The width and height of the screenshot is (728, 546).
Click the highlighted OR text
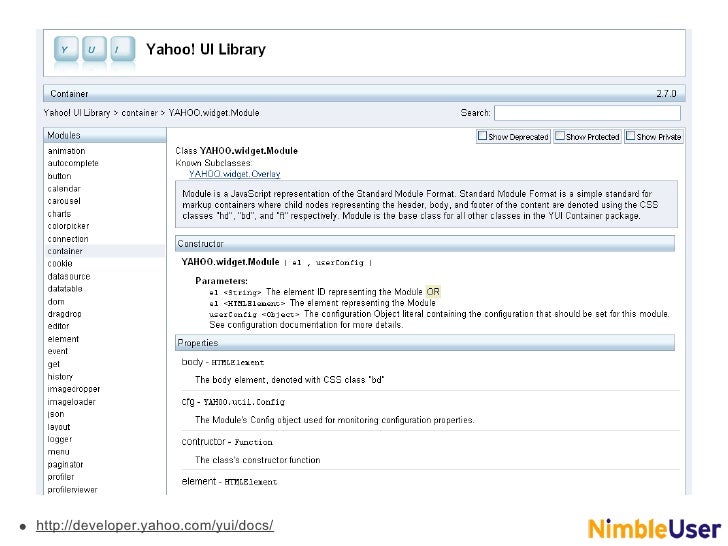tap(433, 292)
